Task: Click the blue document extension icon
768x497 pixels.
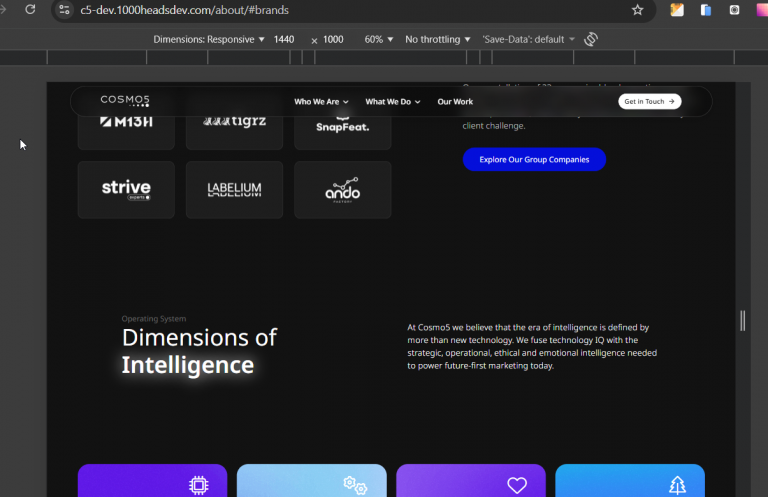Action: coord(706,10)
